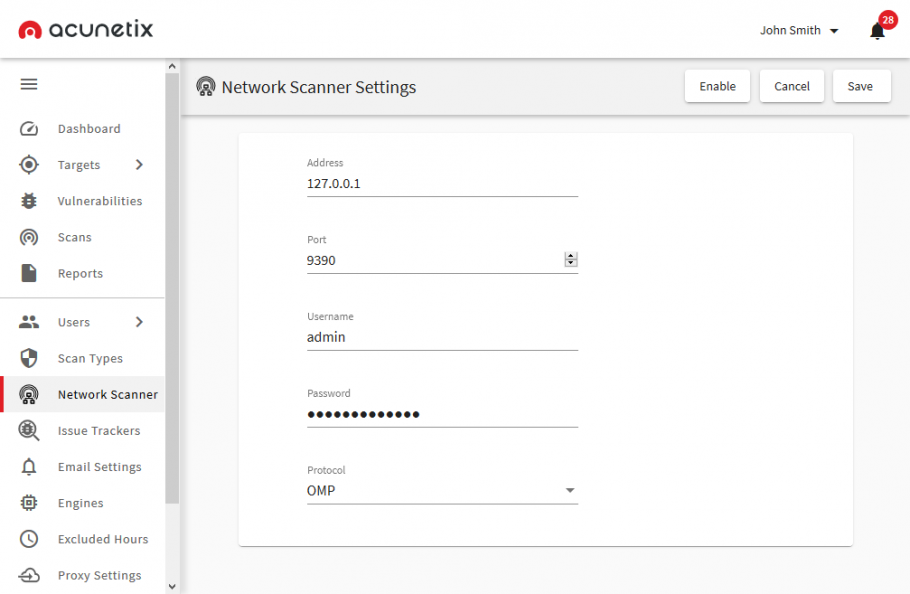Viewport: 910px width, 594px height.
Task: Click into the Address input field
Action: pos(442,184)
